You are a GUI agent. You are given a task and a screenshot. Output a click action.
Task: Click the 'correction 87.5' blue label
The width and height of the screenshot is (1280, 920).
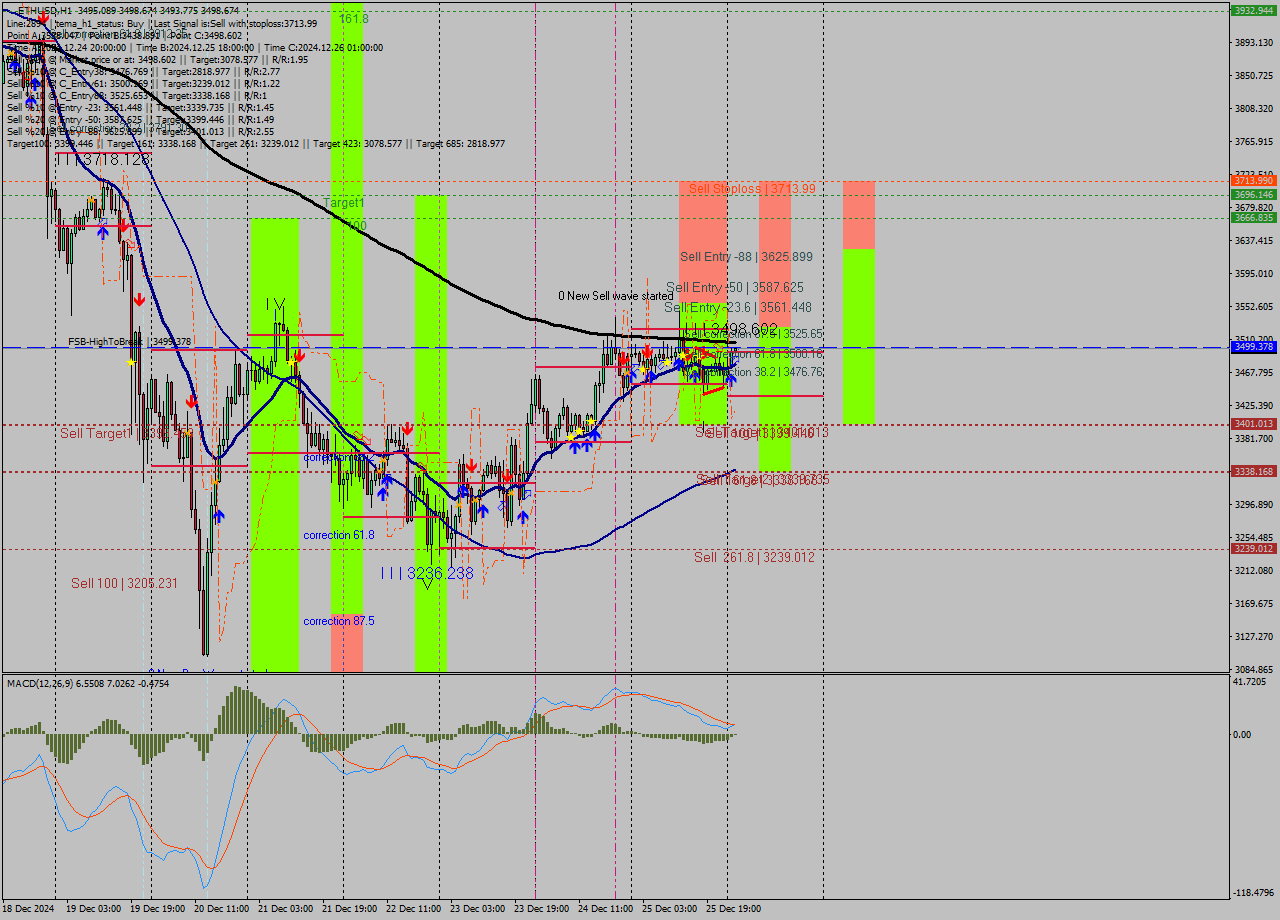click(339, 621)
